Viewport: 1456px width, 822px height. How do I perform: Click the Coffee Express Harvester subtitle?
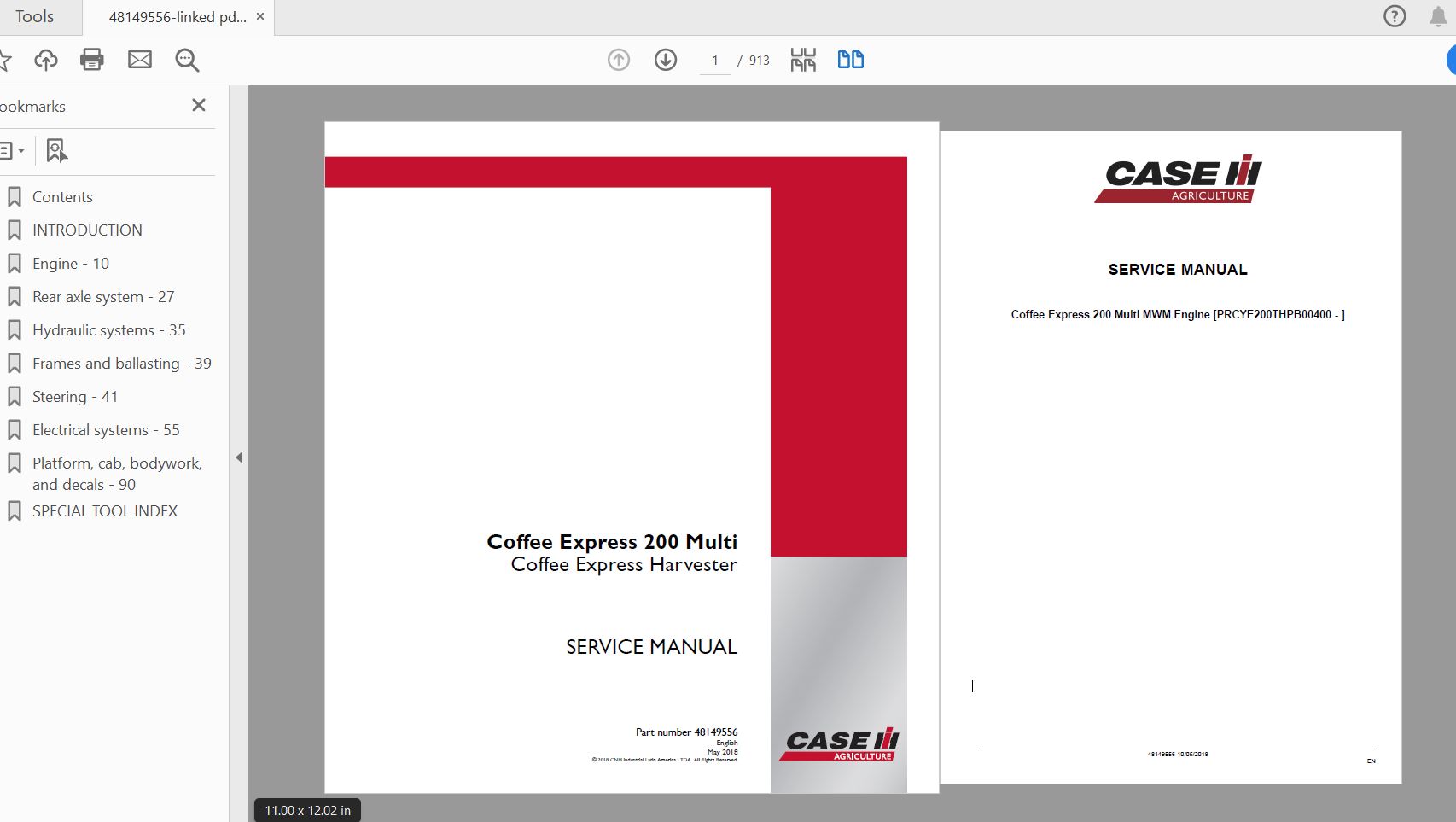[624, 565]
